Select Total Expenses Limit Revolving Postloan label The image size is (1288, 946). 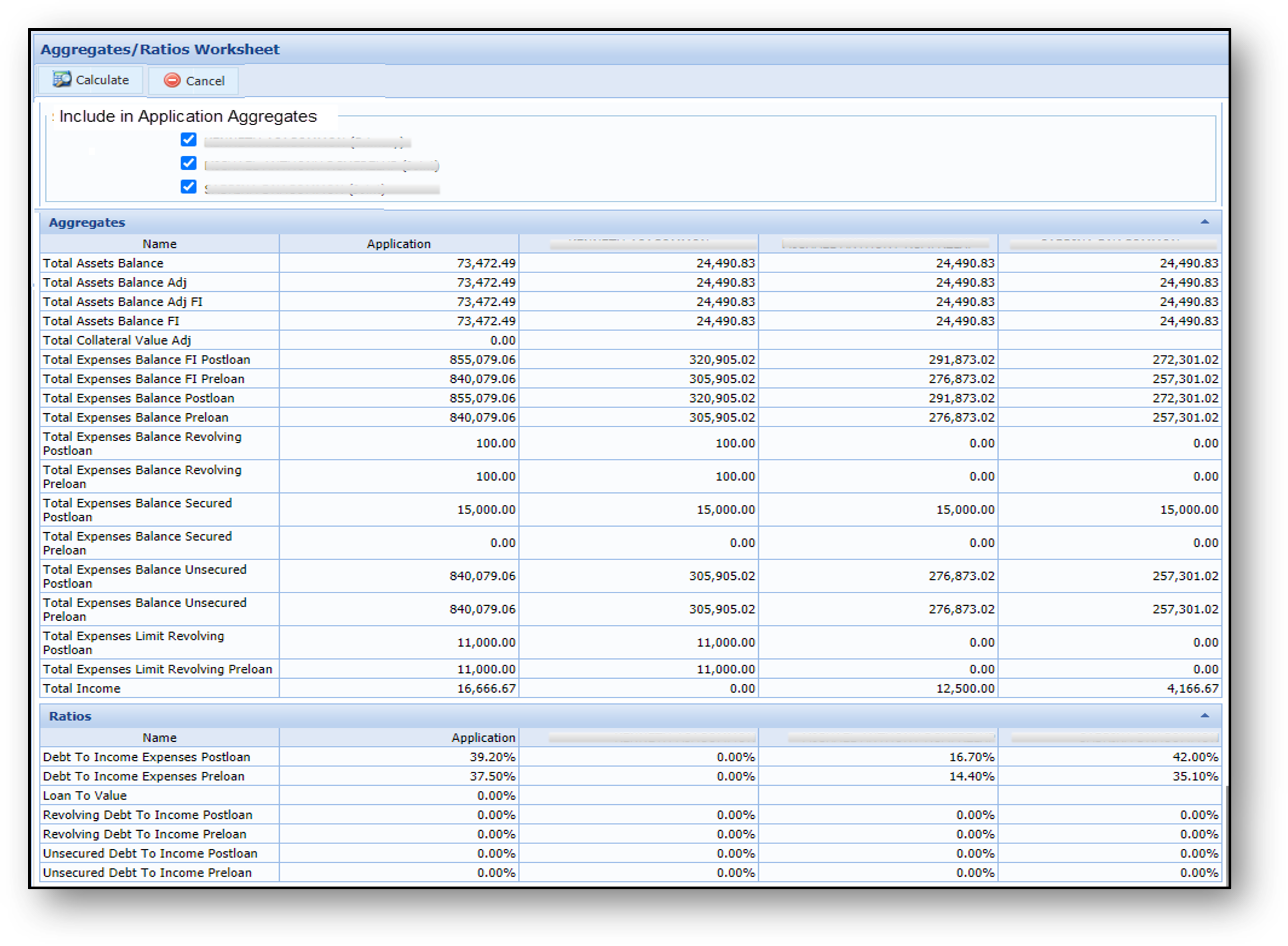click(x=133, y=642)
